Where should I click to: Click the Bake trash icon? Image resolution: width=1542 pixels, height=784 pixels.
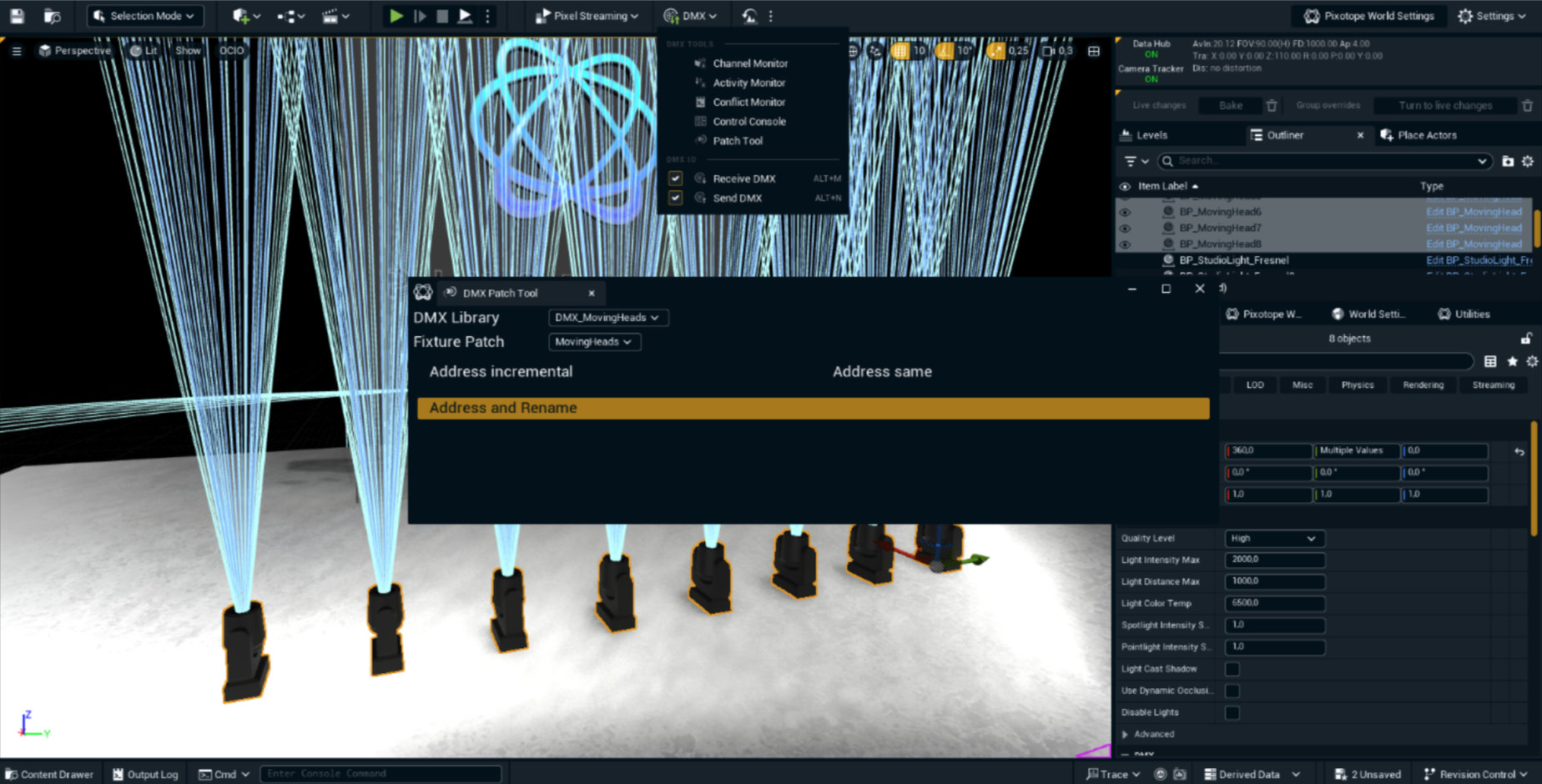(1272, 105)
